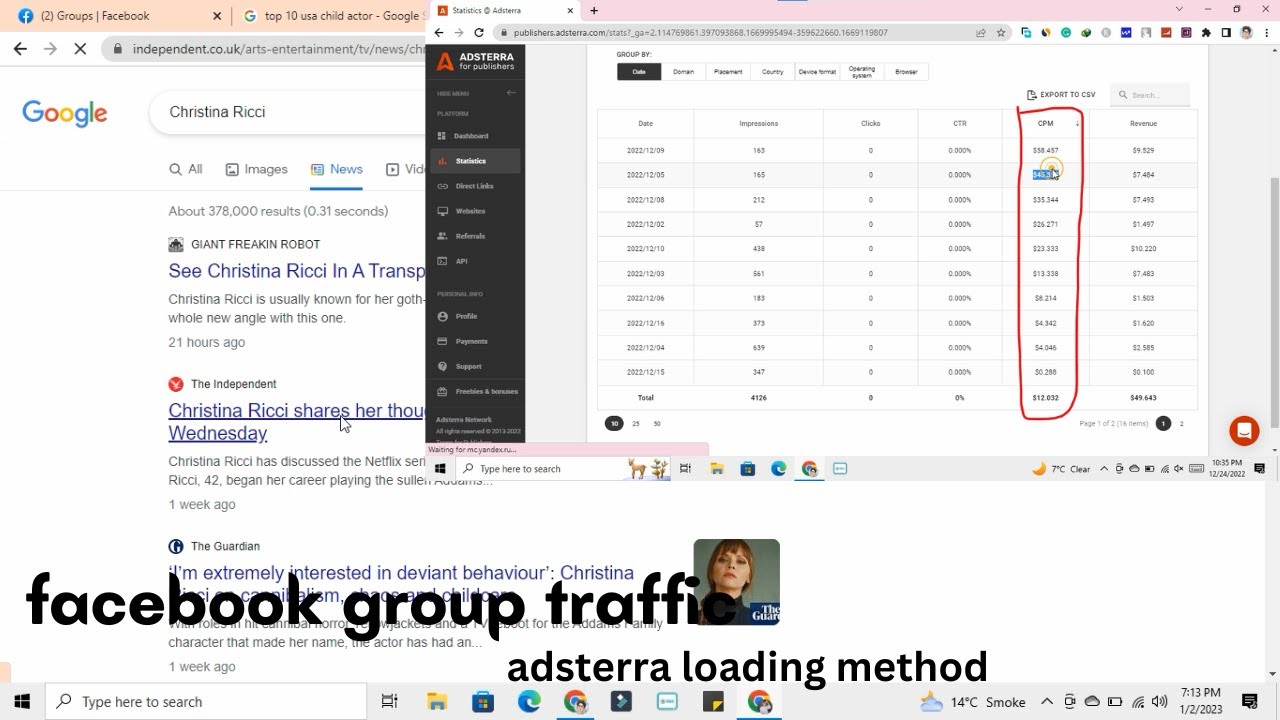Show 25 rows per page
The image size is (1280, 720).
(636, 424)
